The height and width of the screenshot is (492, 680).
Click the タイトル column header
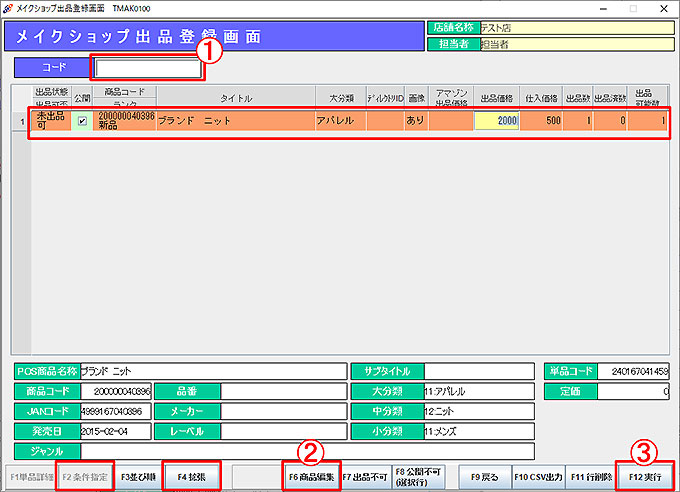(x=236, y=98)
